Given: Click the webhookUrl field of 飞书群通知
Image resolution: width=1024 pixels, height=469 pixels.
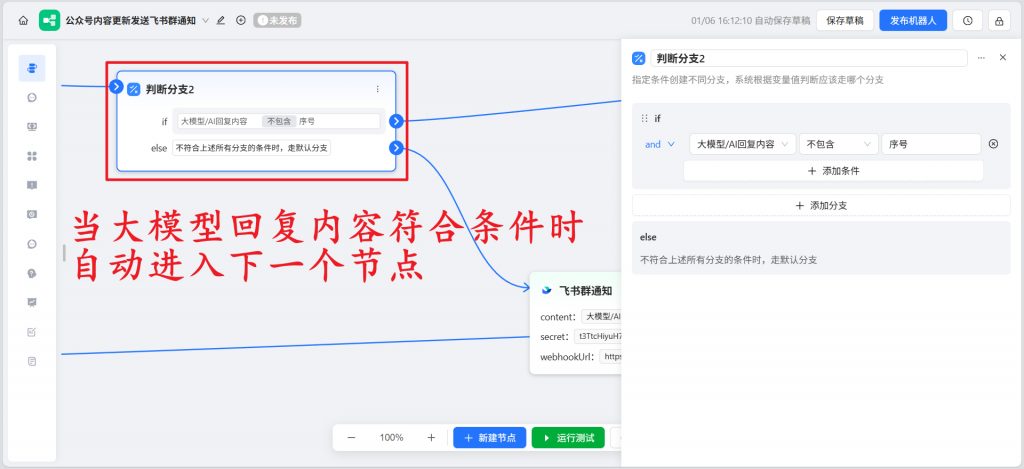Looking at the screenshot, I should coord(610,357).
